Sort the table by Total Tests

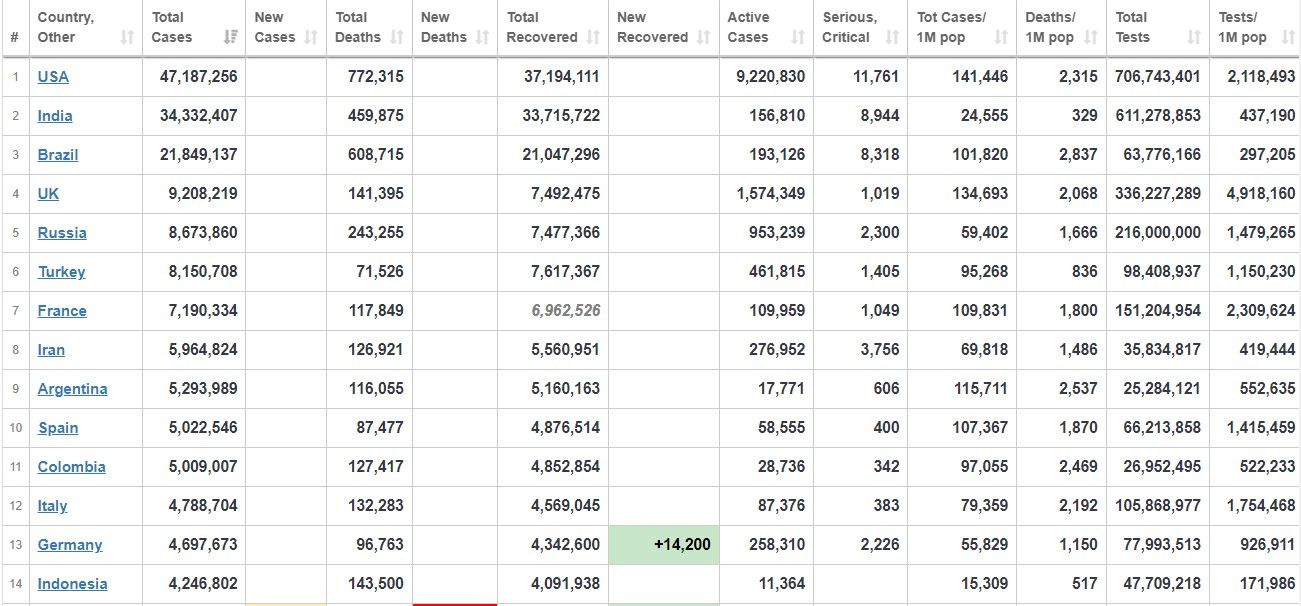tap(1194, 37)
